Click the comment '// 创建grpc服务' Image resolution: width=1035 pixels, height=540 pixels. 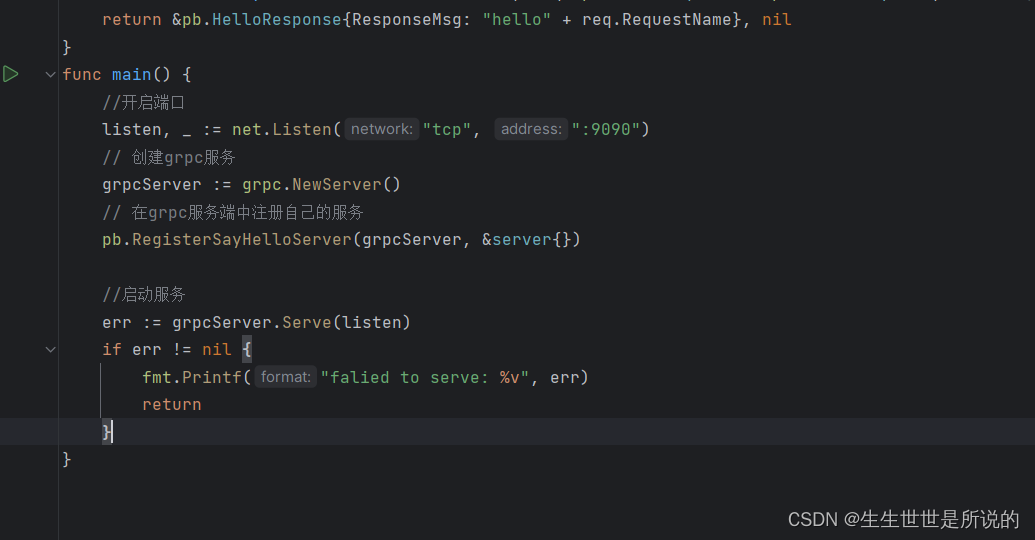click(x=168, y=157)
